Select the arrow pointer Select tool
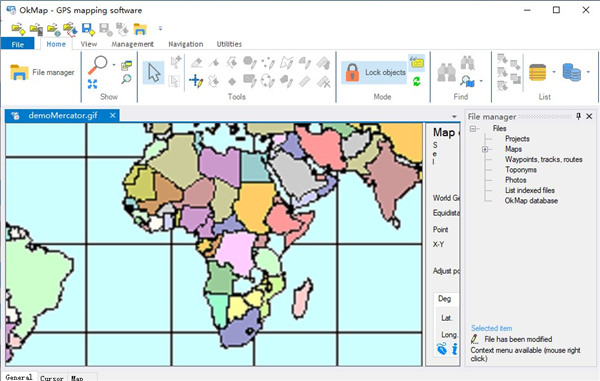 (154, 73)
